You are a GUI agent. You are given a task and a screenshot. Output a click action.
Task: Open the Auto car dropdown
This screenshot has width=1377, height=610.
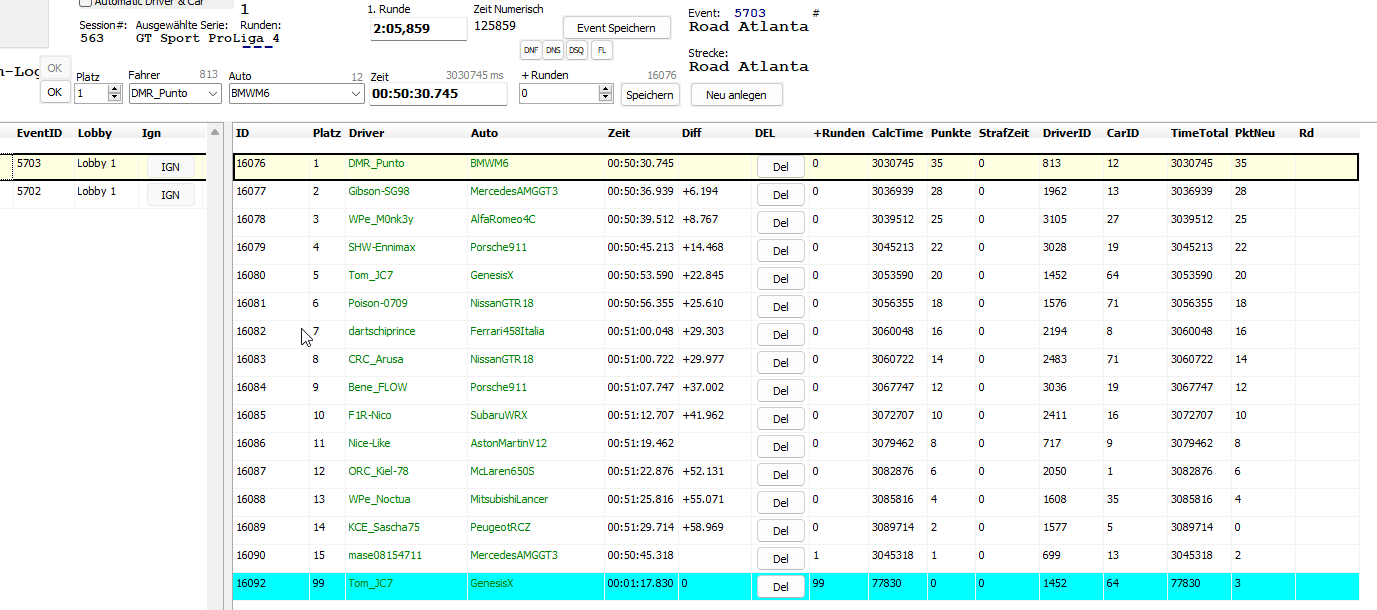(356, 94)
